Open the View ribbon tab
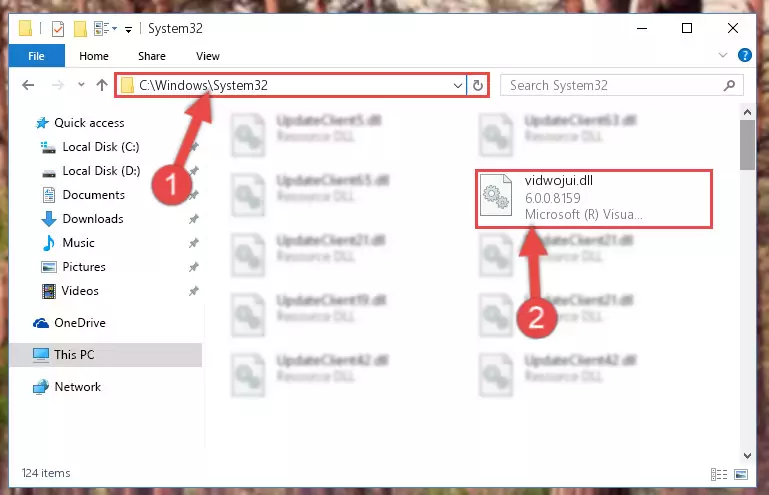This screenshot has height=495, width=769. (208, 56)
